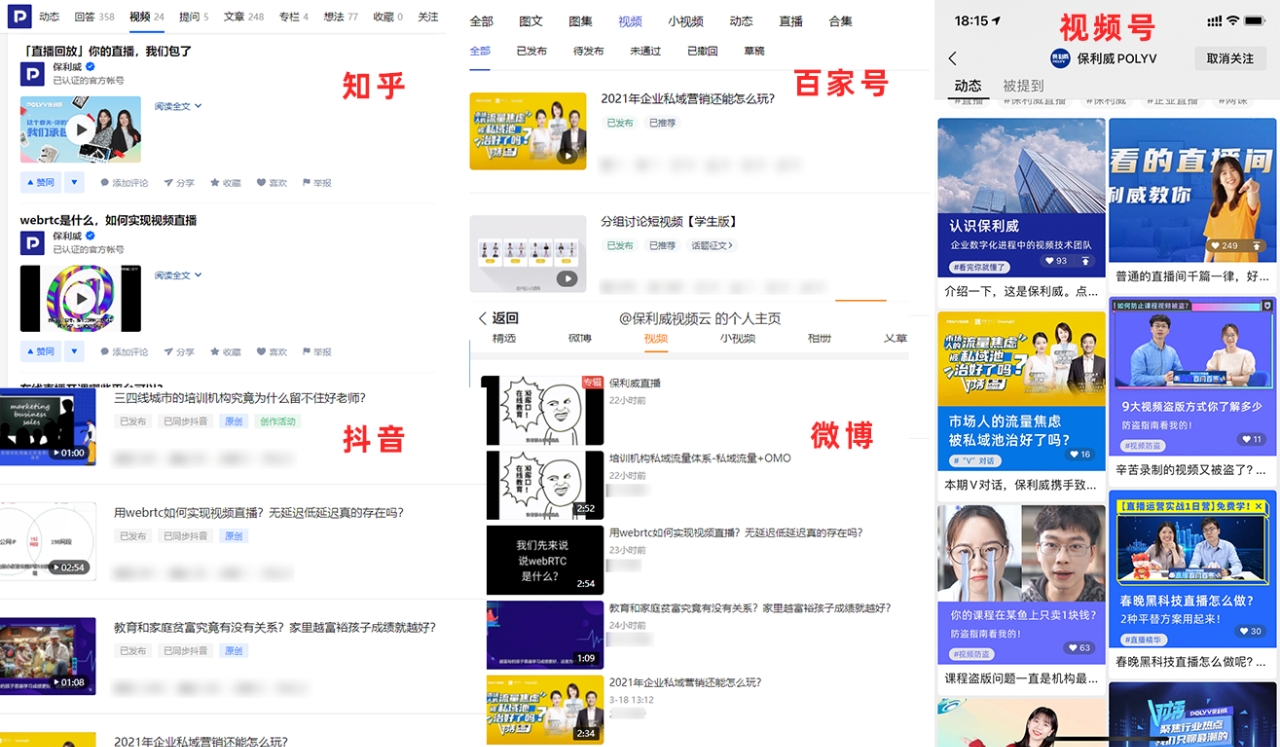The image size is (1280, 747).
Task: Expand 阅读全文 for the webrtc是什么 post
Action: click(178, 275)
